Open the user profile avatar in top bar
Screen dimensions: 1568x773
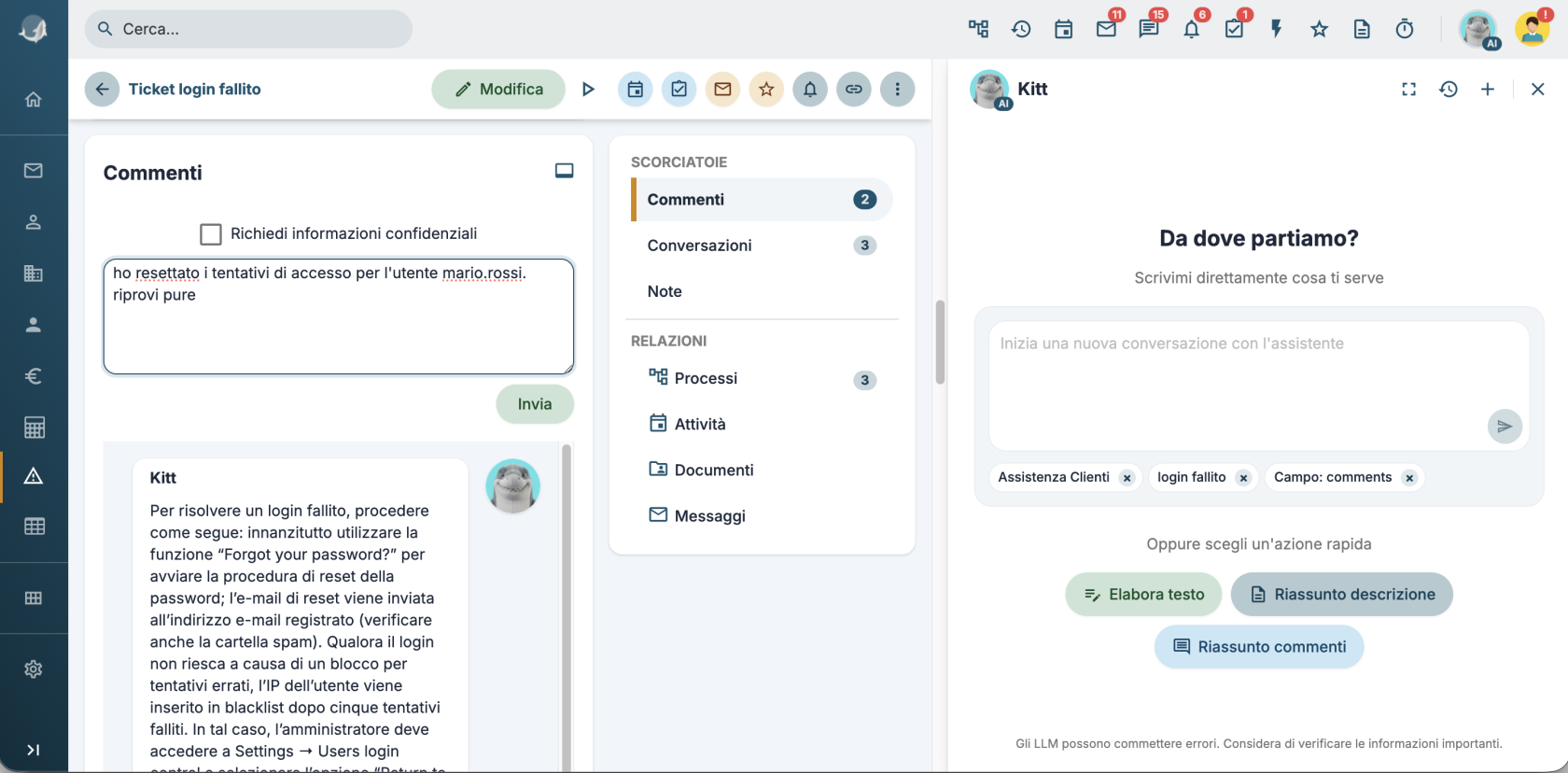pyautogui.click(x=1533, y=29)
